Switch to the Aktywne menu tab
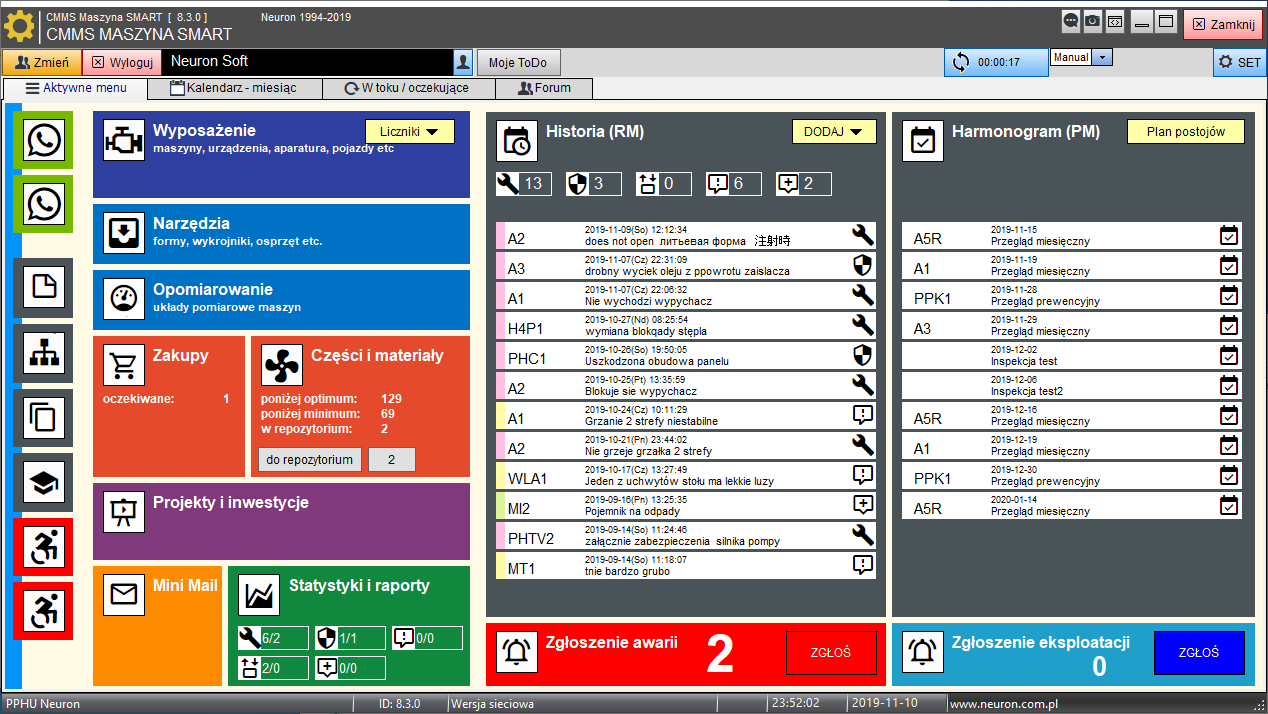The height and width of the screenshot is (714, 1268). (76, 88)
